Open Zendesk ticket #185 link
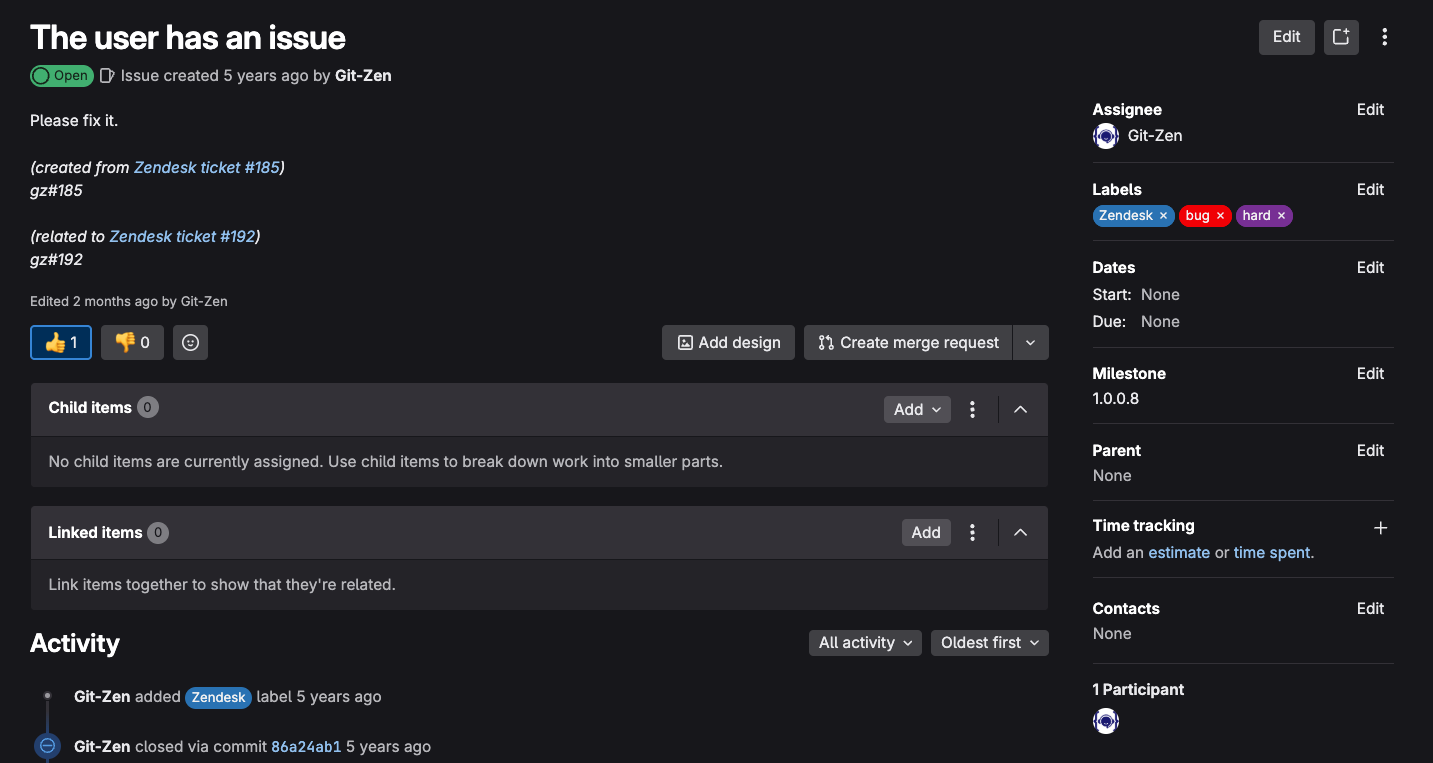 point(207,167)
